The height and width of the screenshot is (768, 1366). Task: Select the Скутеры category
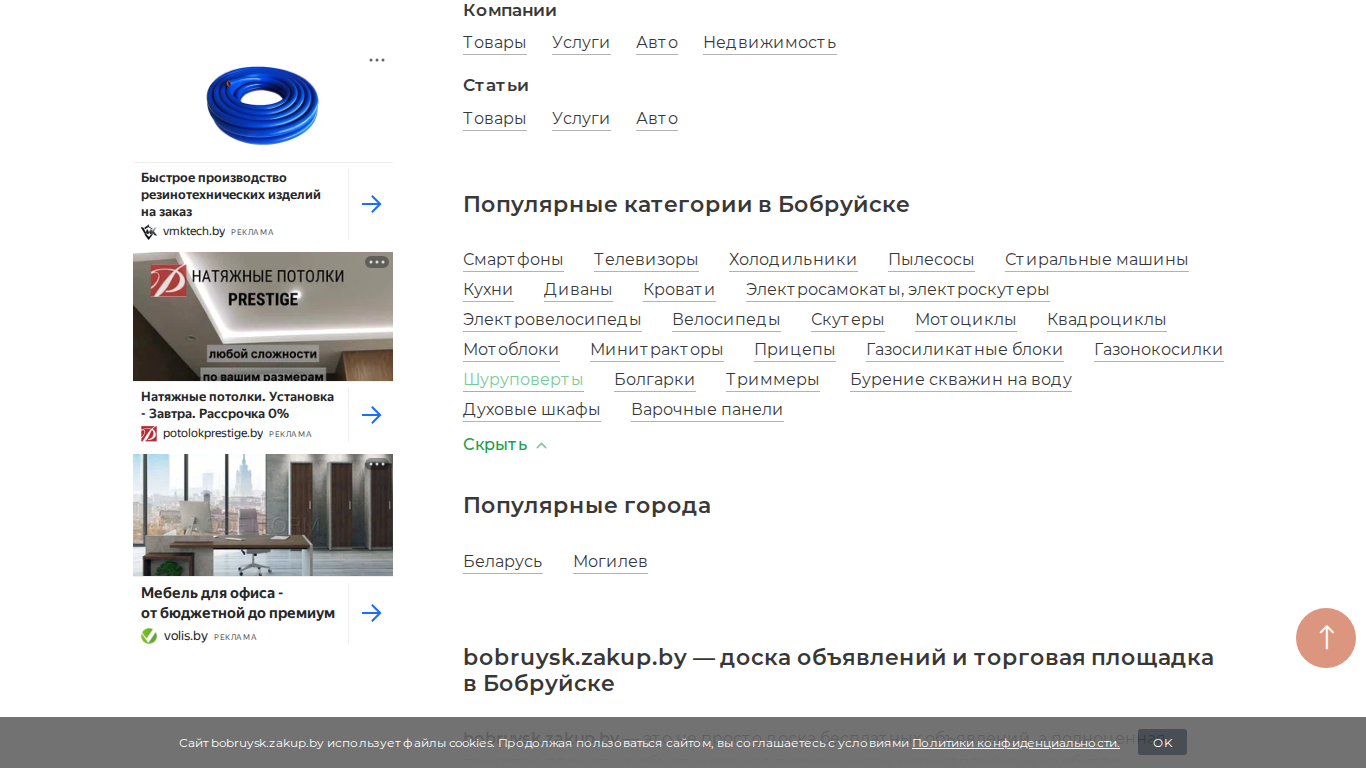[848, 320]
